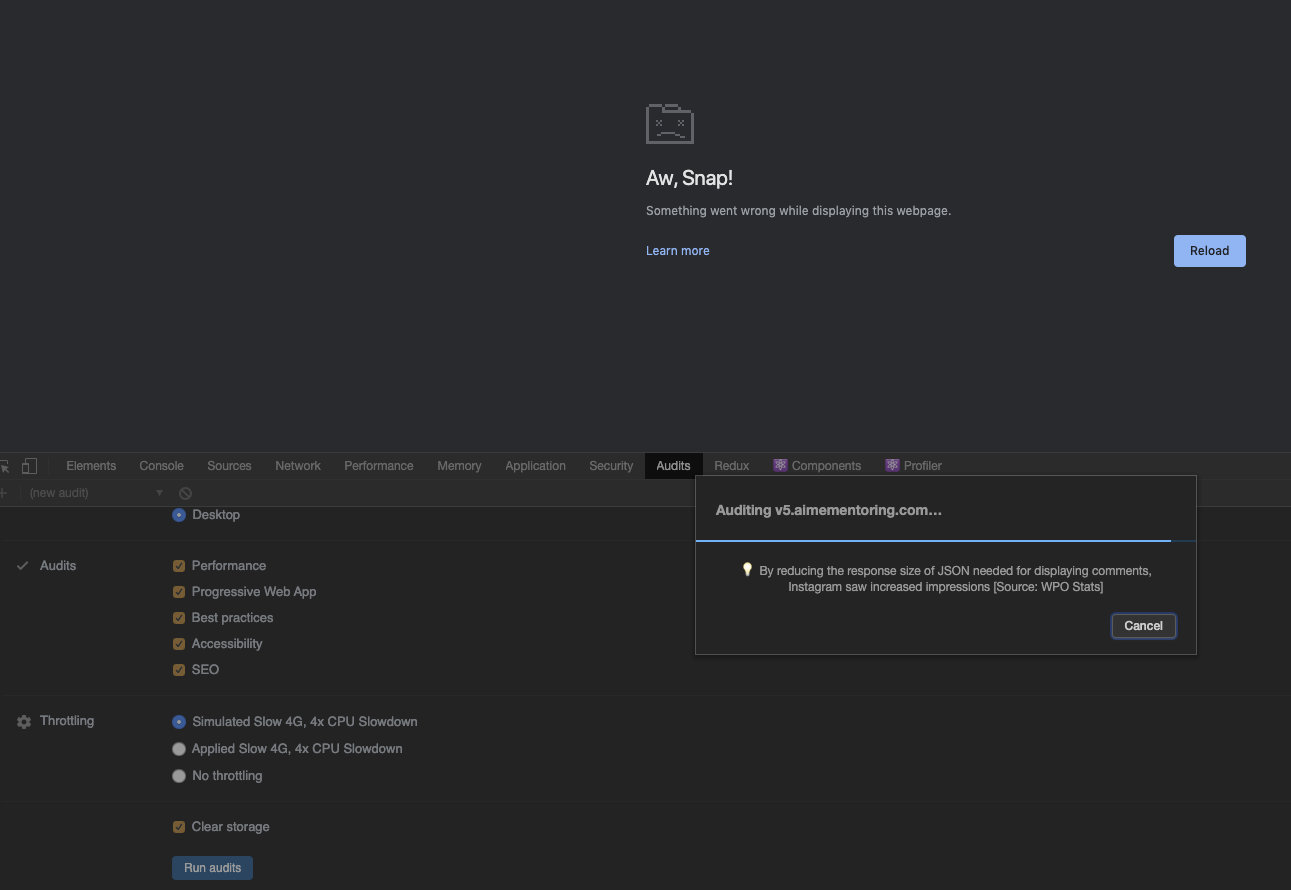This screenshot has height=890, width=1291.
Task: Cancel the running audit
Action: click(1143, 626)
